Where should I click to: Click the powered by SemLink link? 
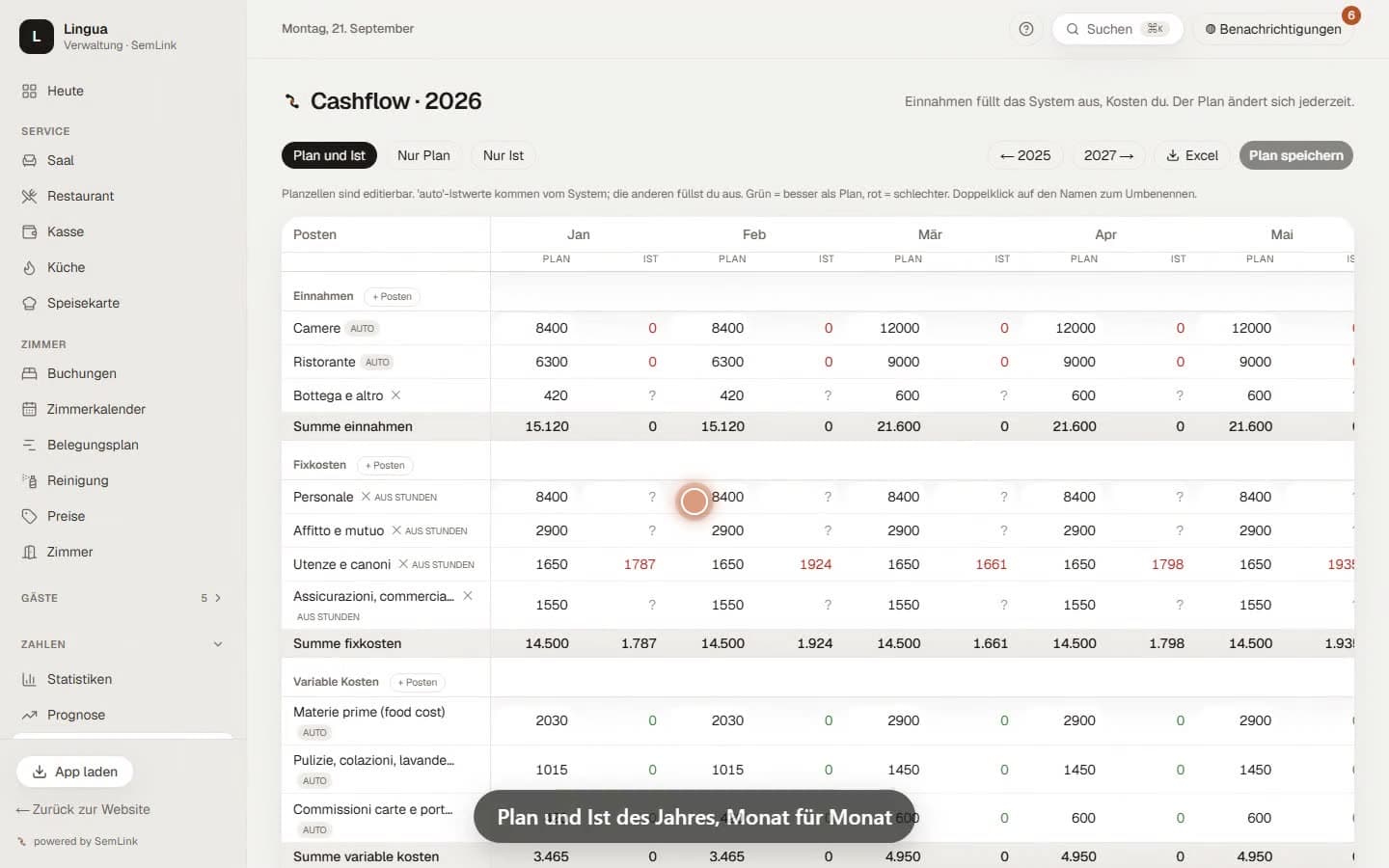pyautogui.click(x=85, y=841)
